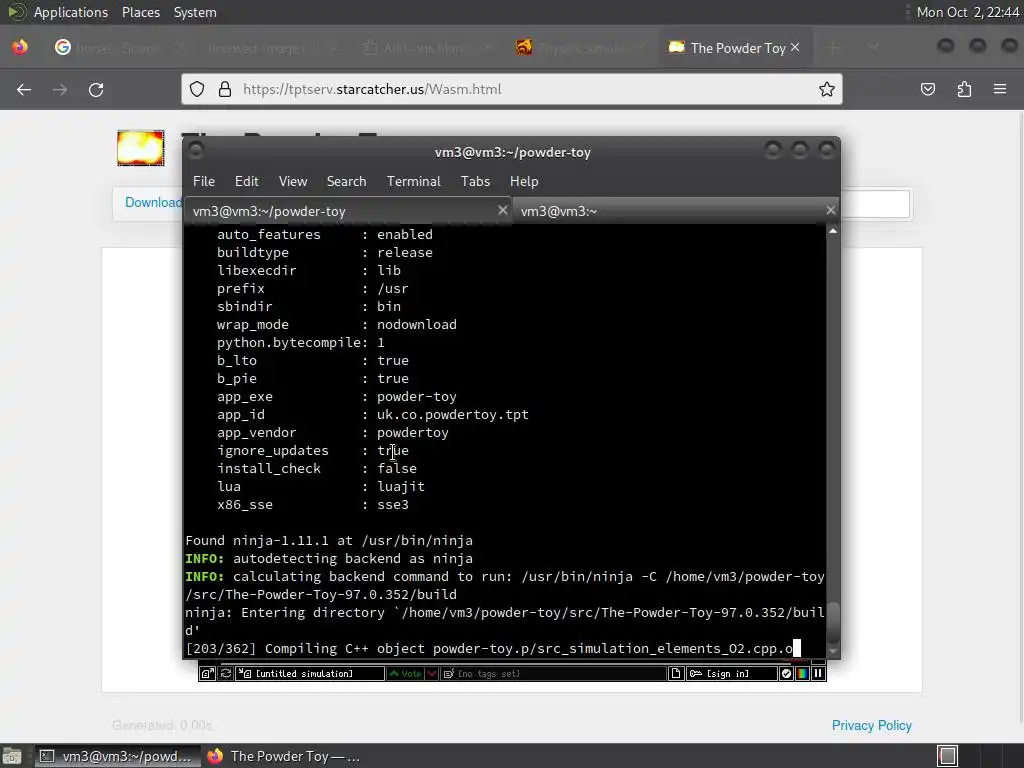Viewport: 1024px width, 768px height.
Task: Switch to the Physics Simulation browser tab
Action: coord(579,48)
